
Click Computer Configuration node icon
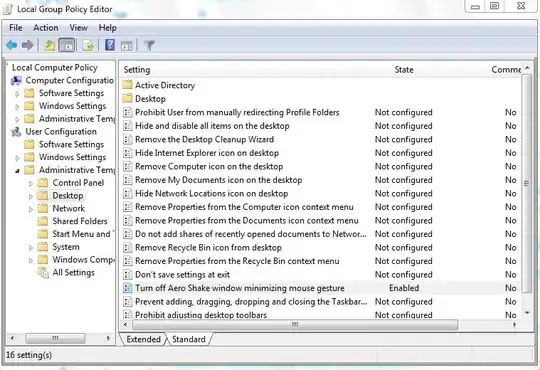[16, 81]
